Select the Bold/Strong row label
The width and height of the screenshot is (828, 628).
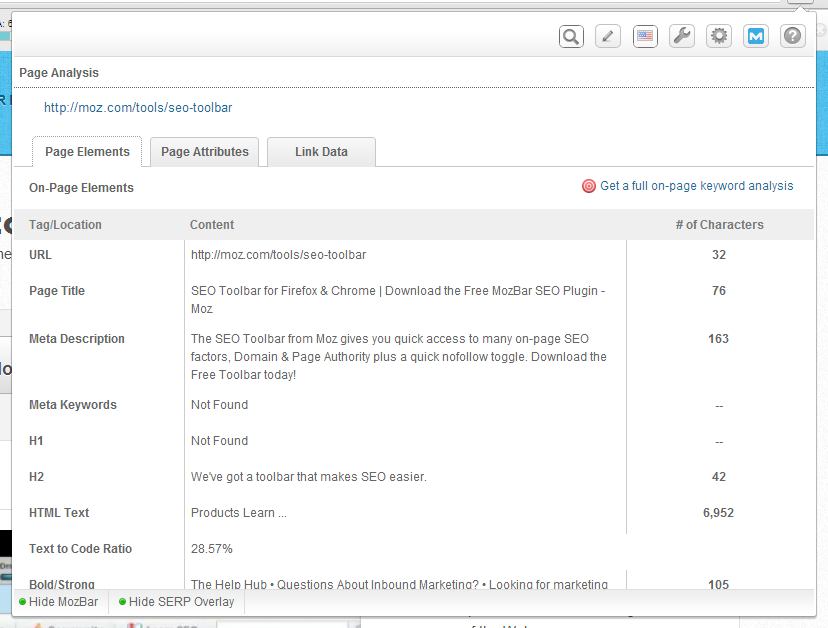(x=62, y=584)
